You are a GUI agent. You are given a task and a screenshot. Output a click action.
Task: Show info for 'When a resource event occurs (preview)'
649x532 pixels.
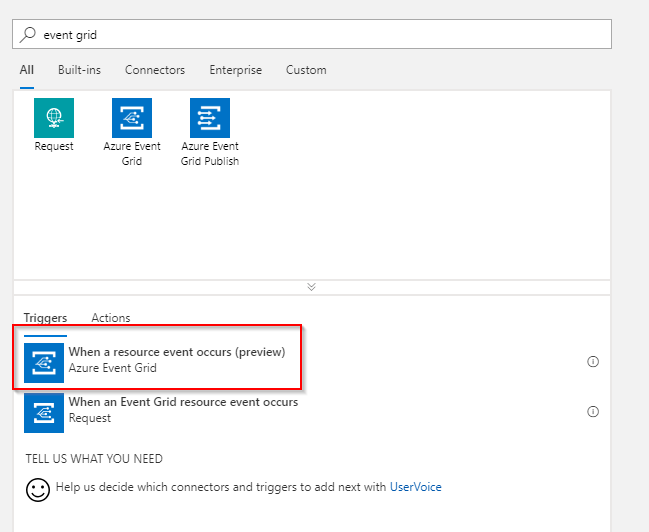point(593,361)
